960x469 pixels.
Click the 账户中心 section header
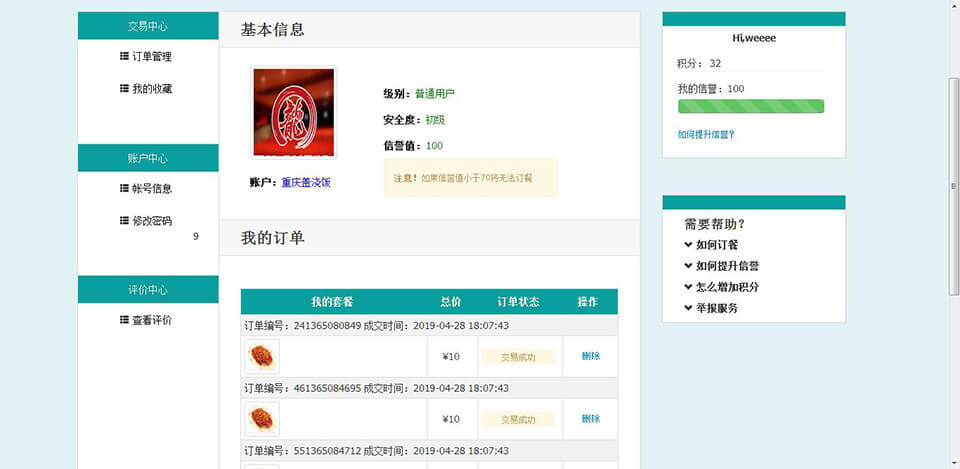(148, 158)
